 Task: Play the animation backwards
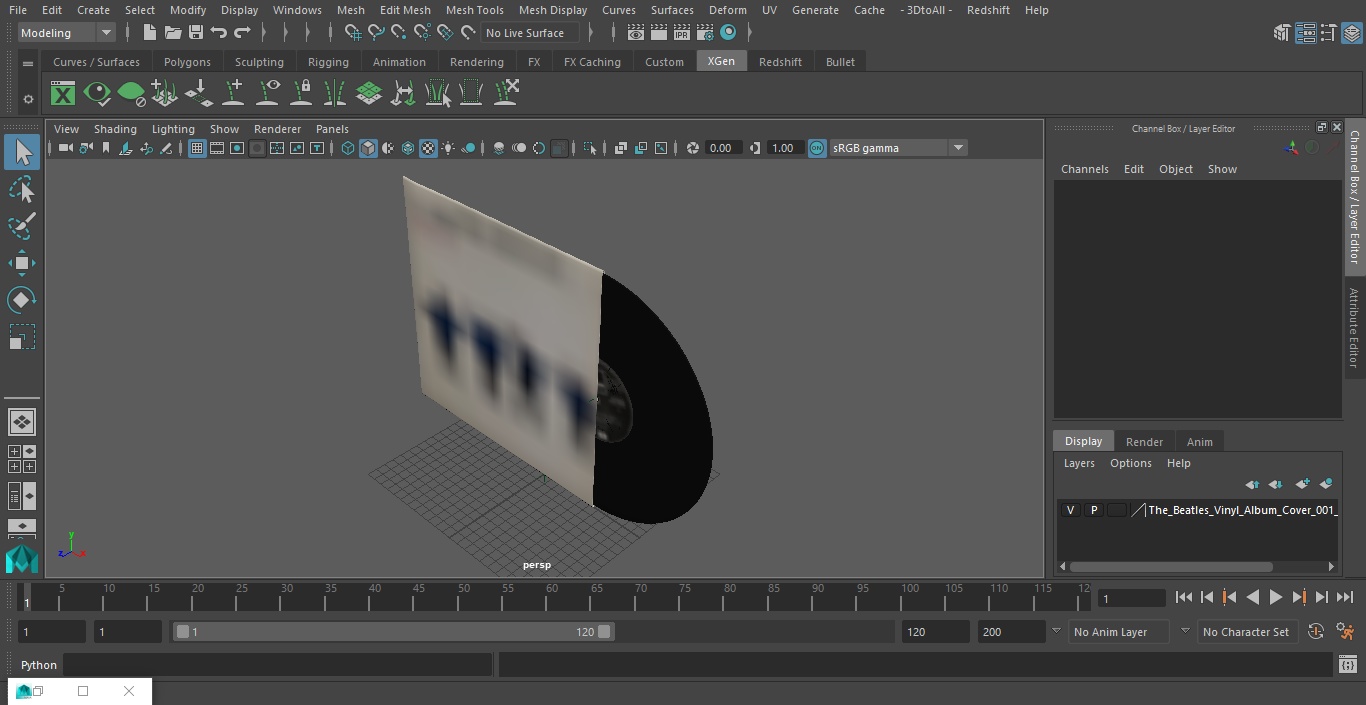coord(1252,597)
